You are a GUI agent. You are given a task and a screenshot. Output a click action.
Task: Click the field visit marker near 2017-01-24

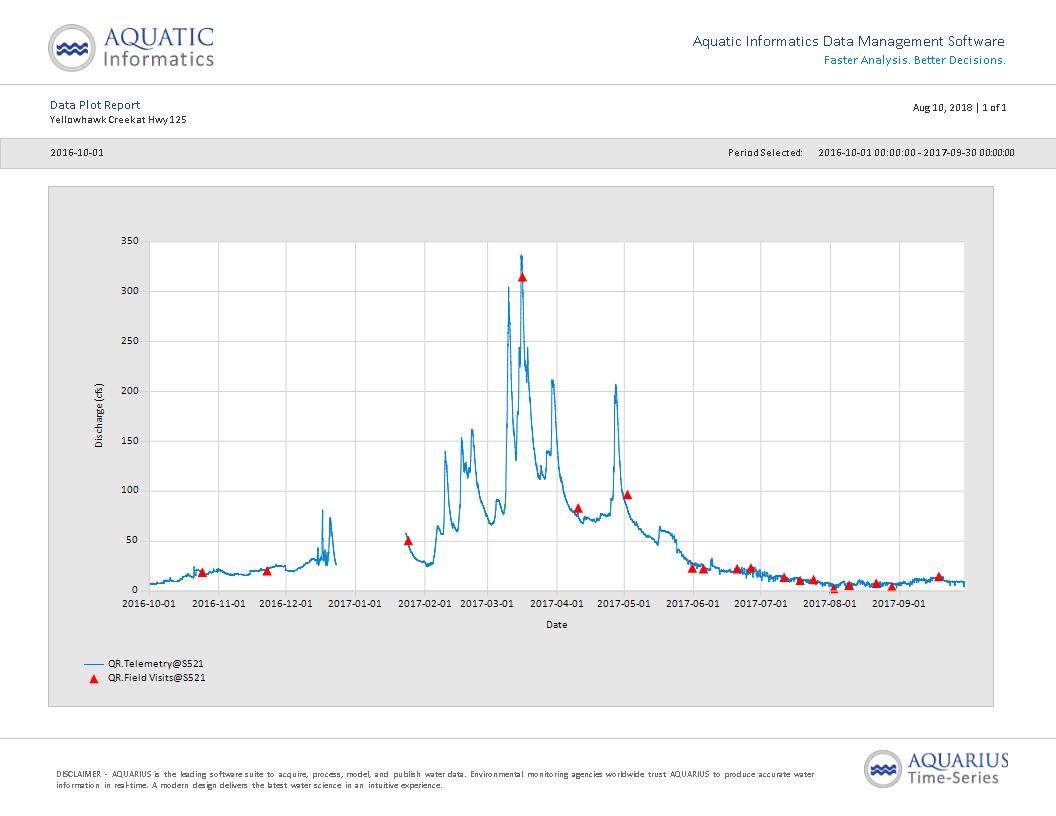408,541
